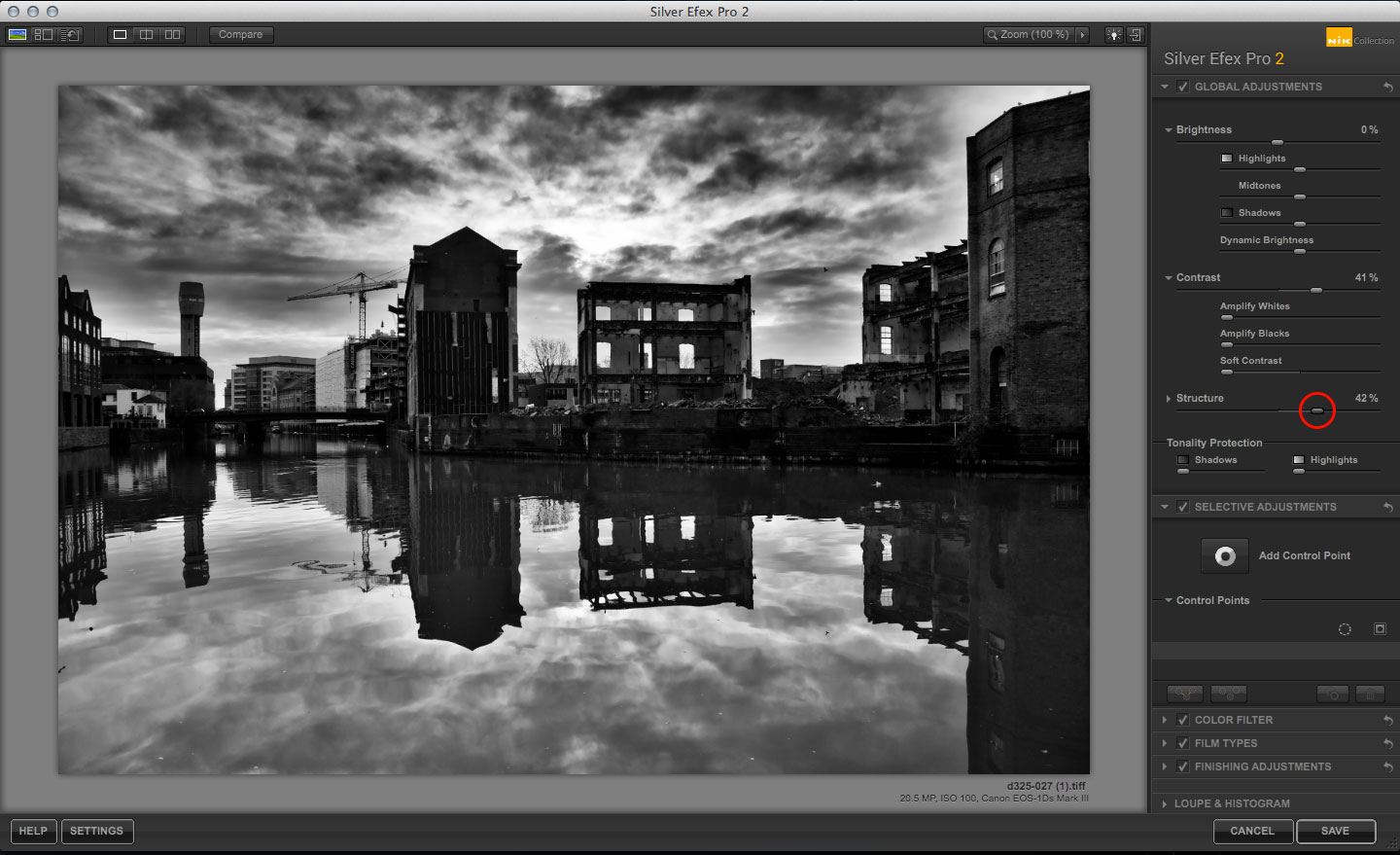This screenshot has height=855, width=1400.
Task: Disable the Color Filter section checkbox
Action: pyautogui.click(x=1182, y=720)
